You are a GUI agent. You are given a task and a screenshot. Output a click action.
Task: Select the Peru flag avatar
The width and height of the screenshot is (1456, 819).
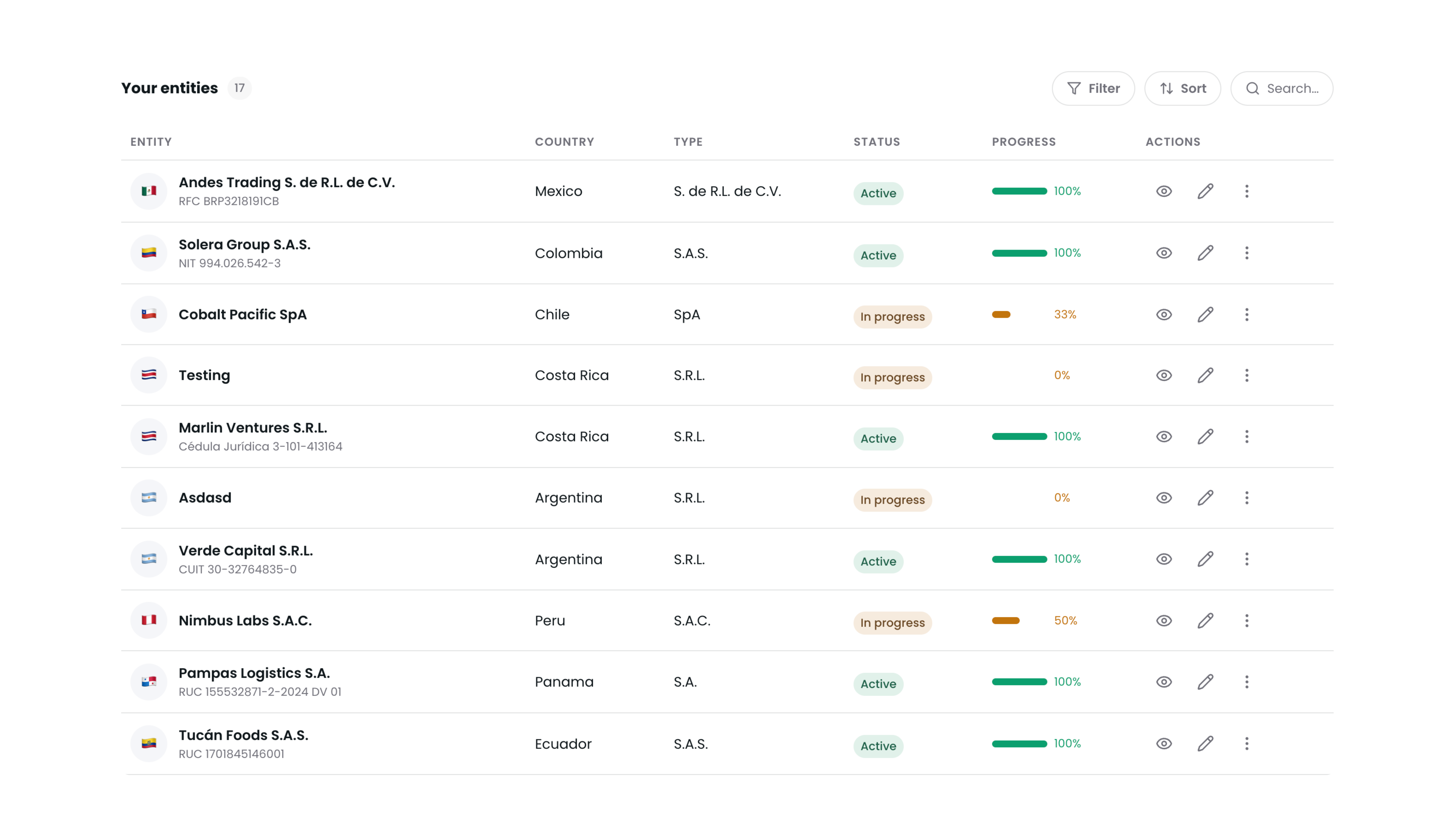pos(149,621)
